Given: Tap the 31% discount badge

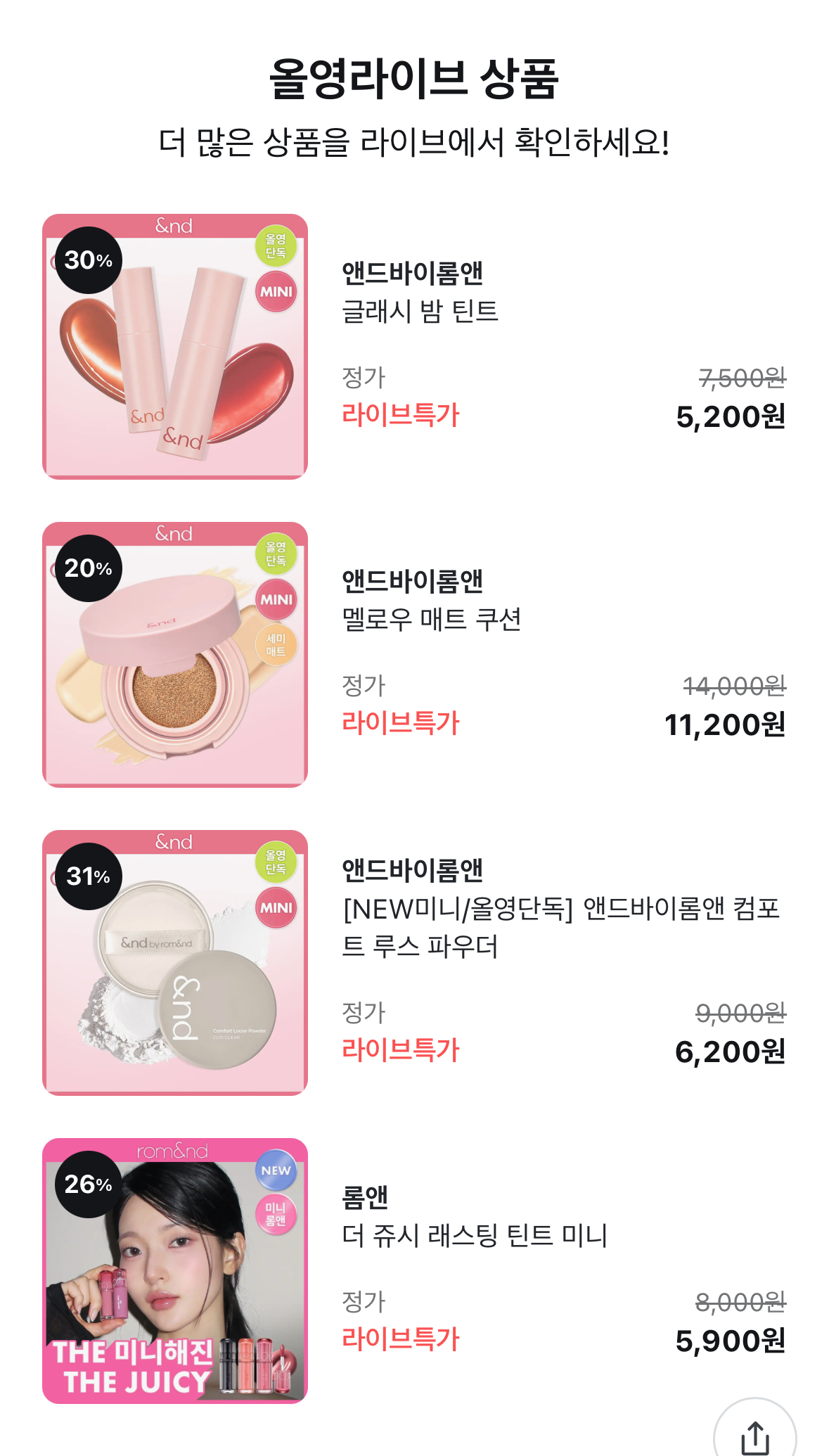Looking at the screenshot, I should tap(89, 876).
